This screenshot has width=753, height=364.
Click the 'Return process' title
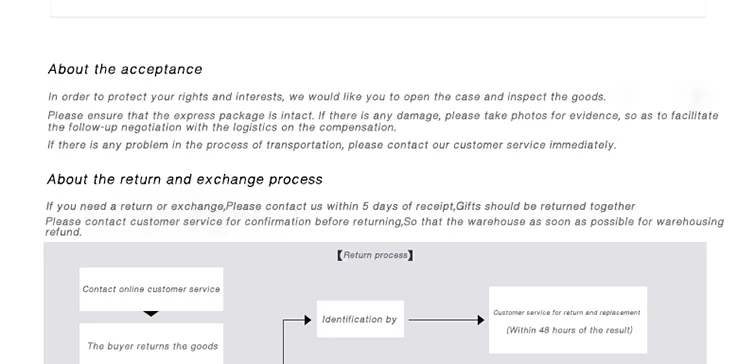375,255
